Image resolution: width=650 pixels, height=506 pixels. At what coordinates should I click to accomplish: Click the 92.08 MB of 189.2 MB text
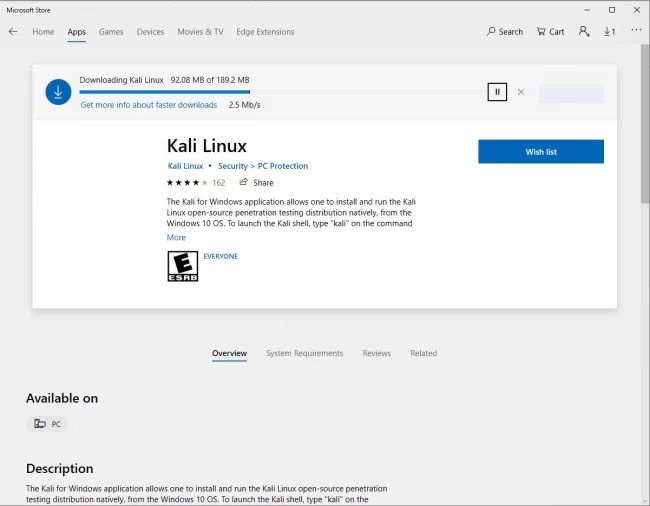pyautogui.click(x=210, y=80)
